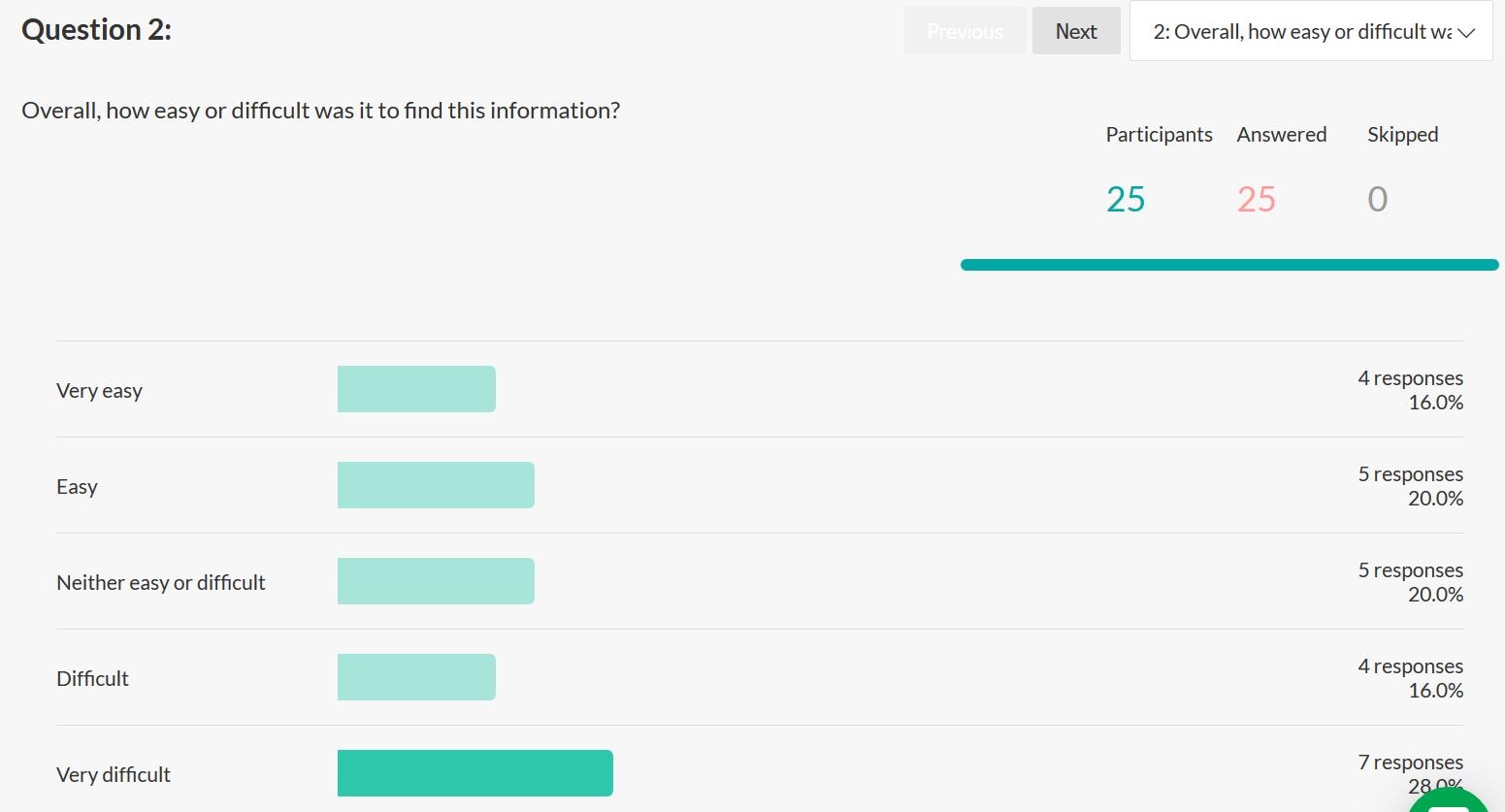Click the Very difficult row label
Image resolution: width=1505 pixels, height=812 pixels.
pos(114,775)
